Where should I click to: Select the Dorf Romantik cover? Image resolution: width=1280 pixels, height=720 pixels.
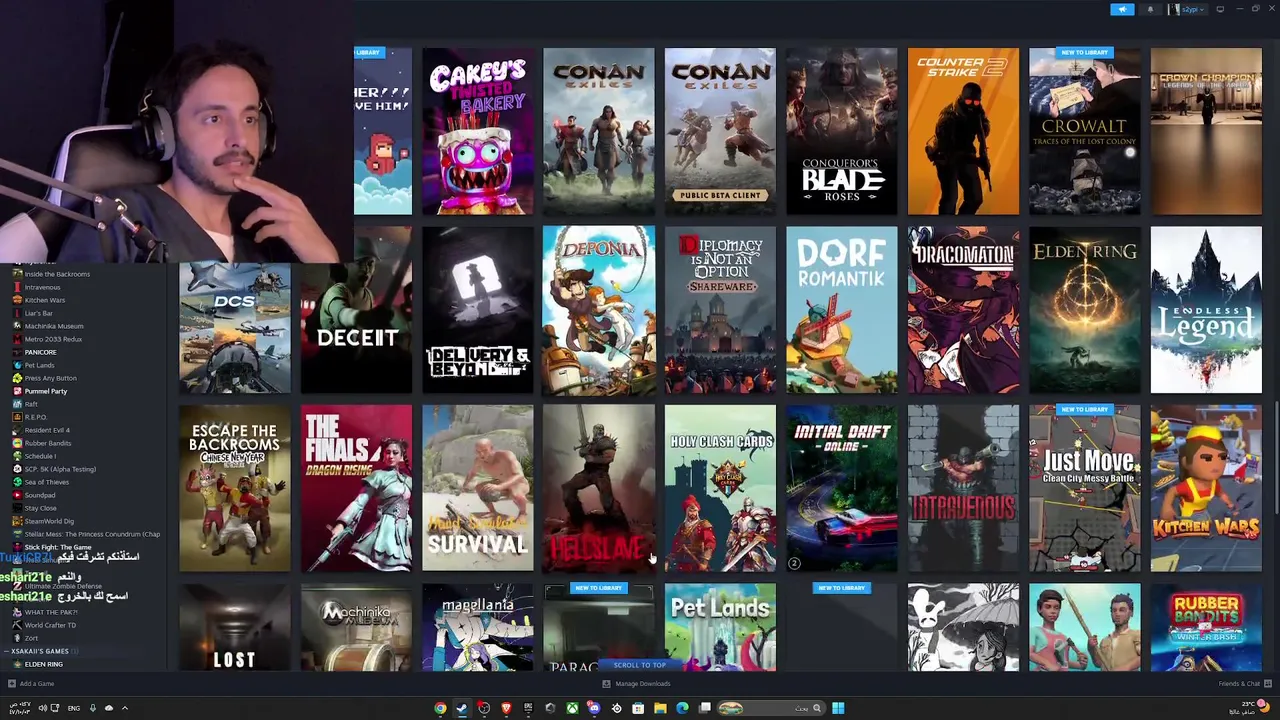[x=841, y=310]
